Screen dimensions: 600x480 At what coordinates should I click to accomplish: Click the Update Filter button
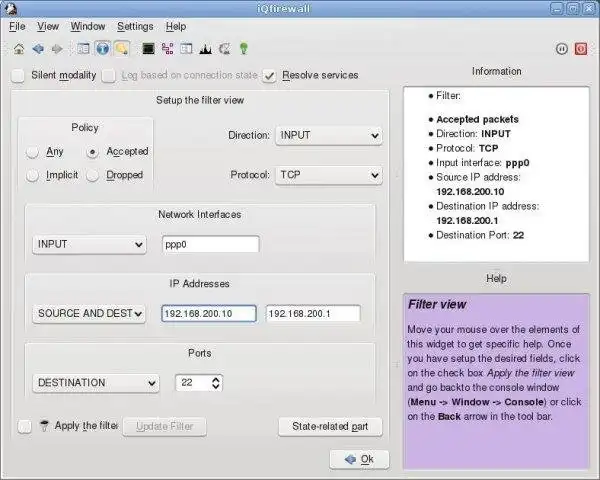[165, 426]
